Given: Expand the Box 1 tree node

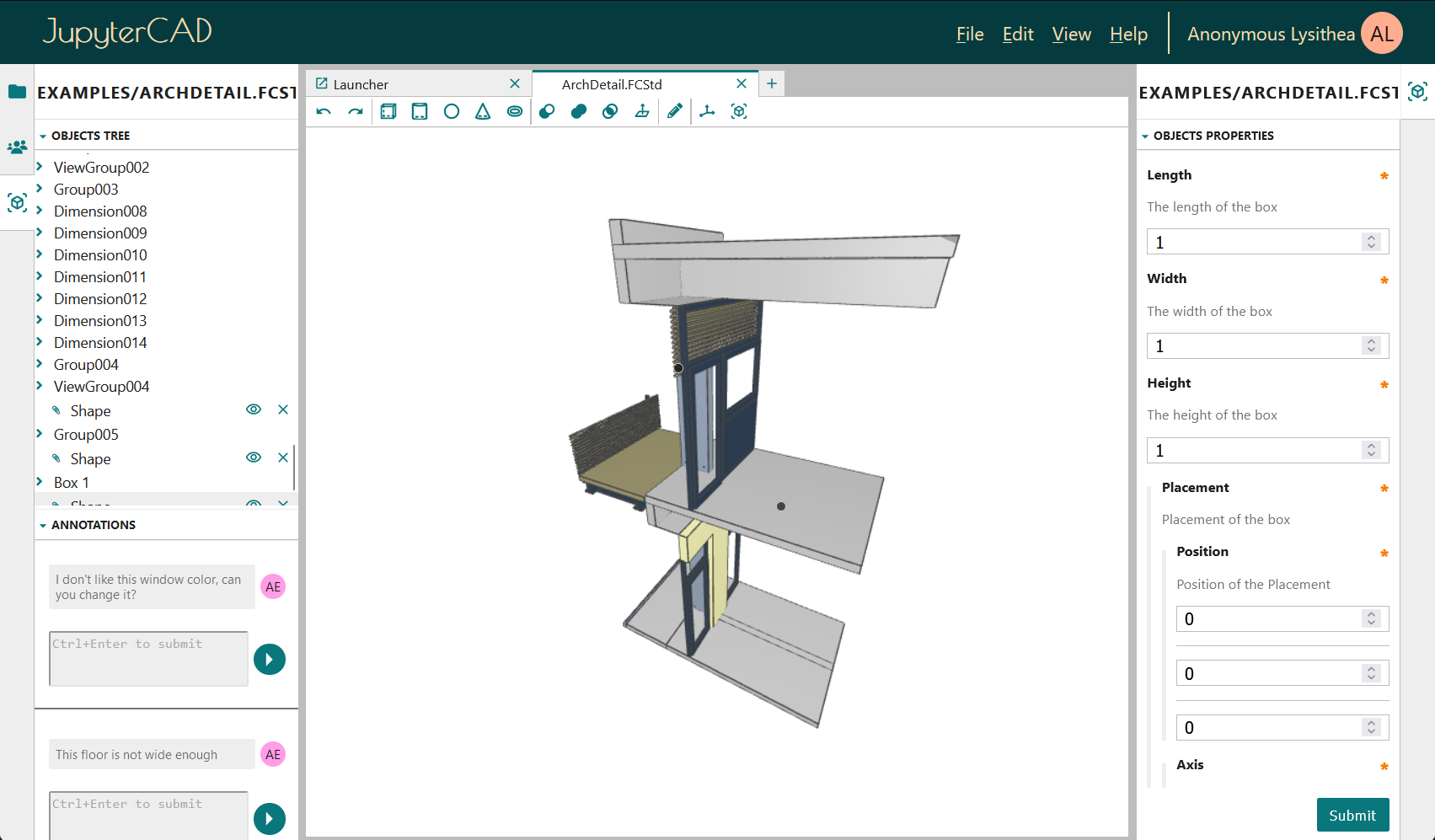Looking at the screenshot, I should point(40,482).
